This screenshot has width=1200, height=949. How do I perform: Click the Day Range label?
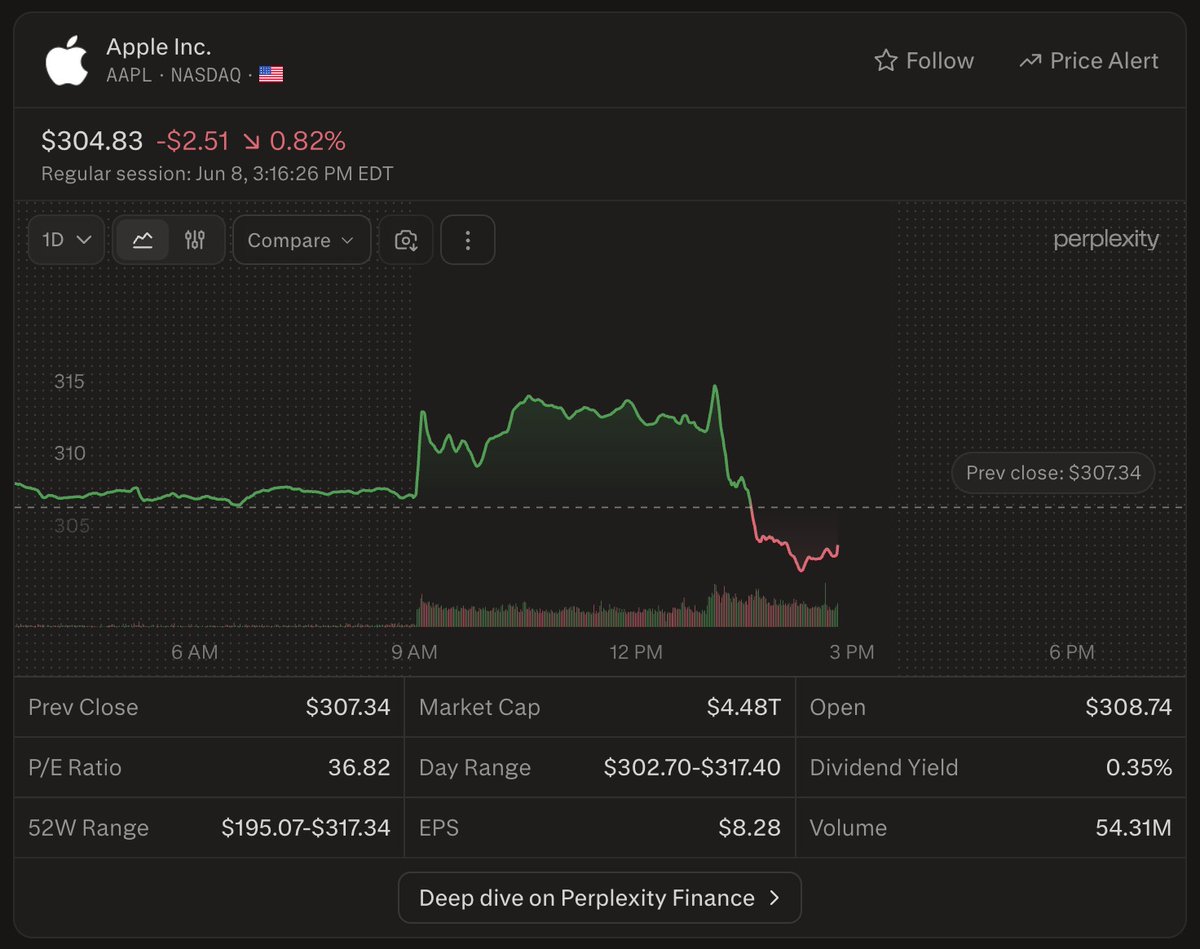coord(475,767)
